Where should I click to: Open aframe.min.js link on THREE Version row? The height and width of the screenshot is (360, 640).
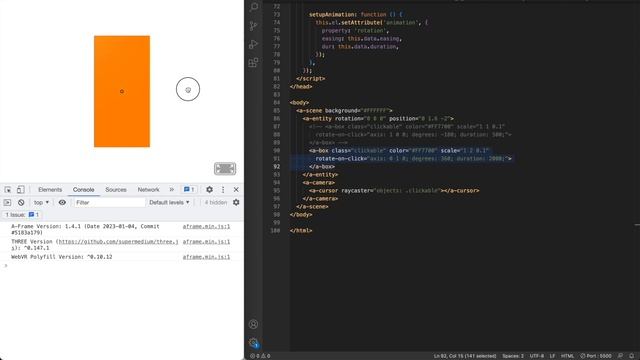206,242
